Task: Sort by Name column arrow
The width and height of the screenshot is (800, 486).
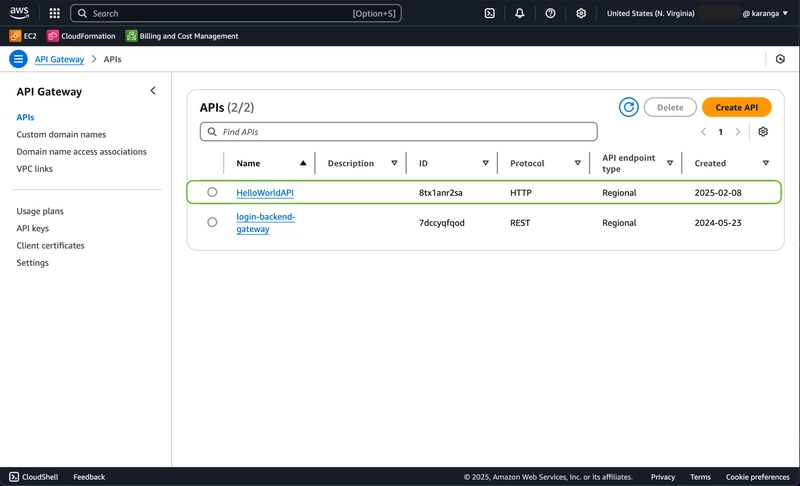Action: point(303,163)
